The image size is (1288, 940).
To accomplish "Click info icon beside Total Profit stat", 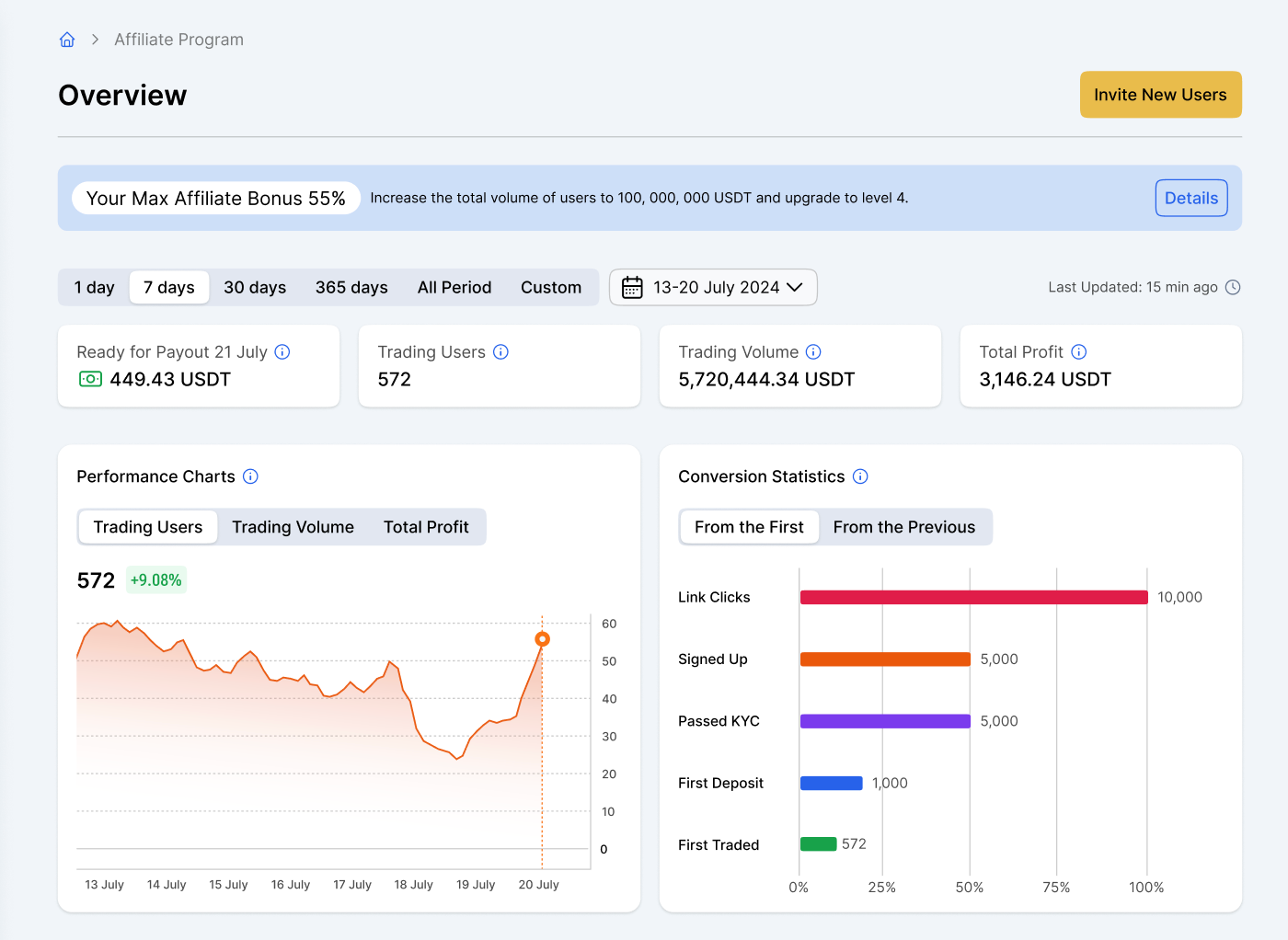I will click(1079, 351).
